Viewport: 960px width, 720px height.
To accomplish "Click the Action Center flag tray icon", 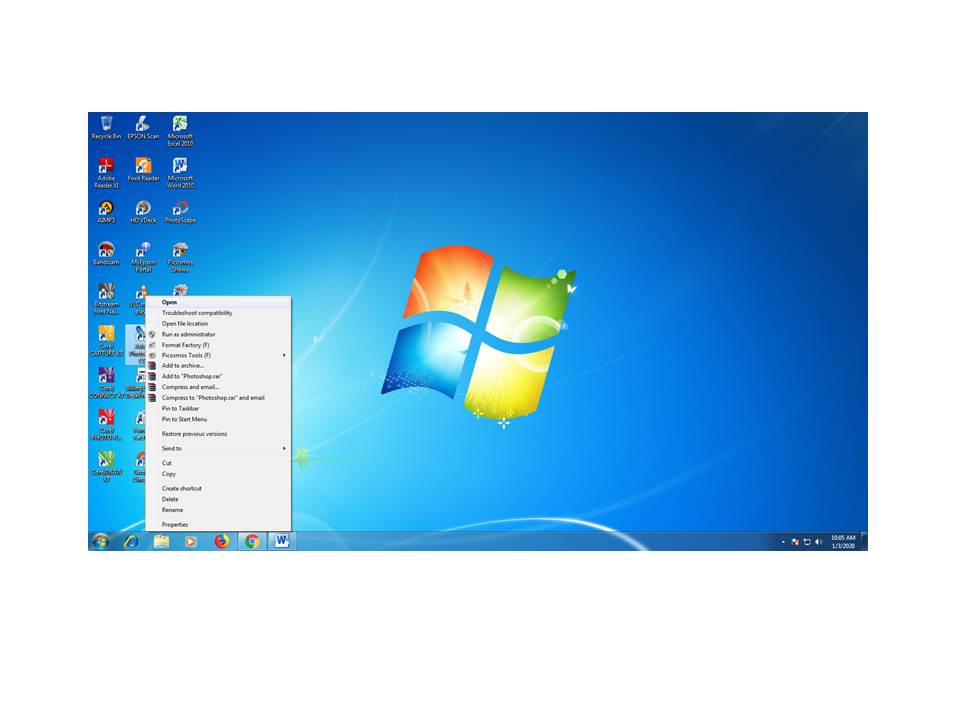I will tap(795, 542).
